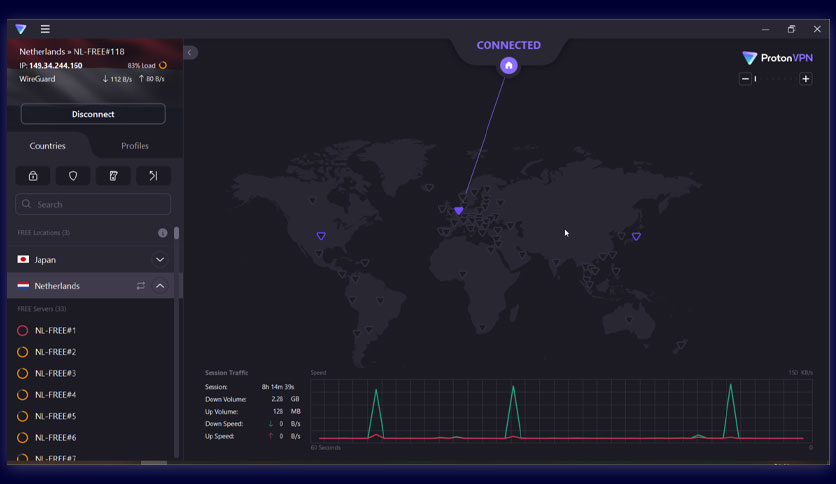Screen dimensions: 836x484
Task: Select the Canada map marker
Action: [312, 200]
